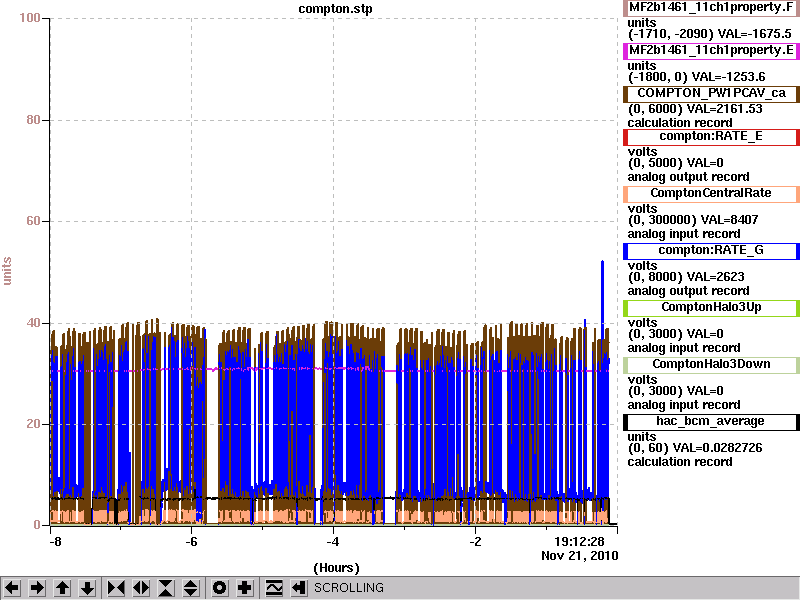Pan the graph down with down arrow
The width and height of the screenshot is (800, 600).
tap(87, 588)
